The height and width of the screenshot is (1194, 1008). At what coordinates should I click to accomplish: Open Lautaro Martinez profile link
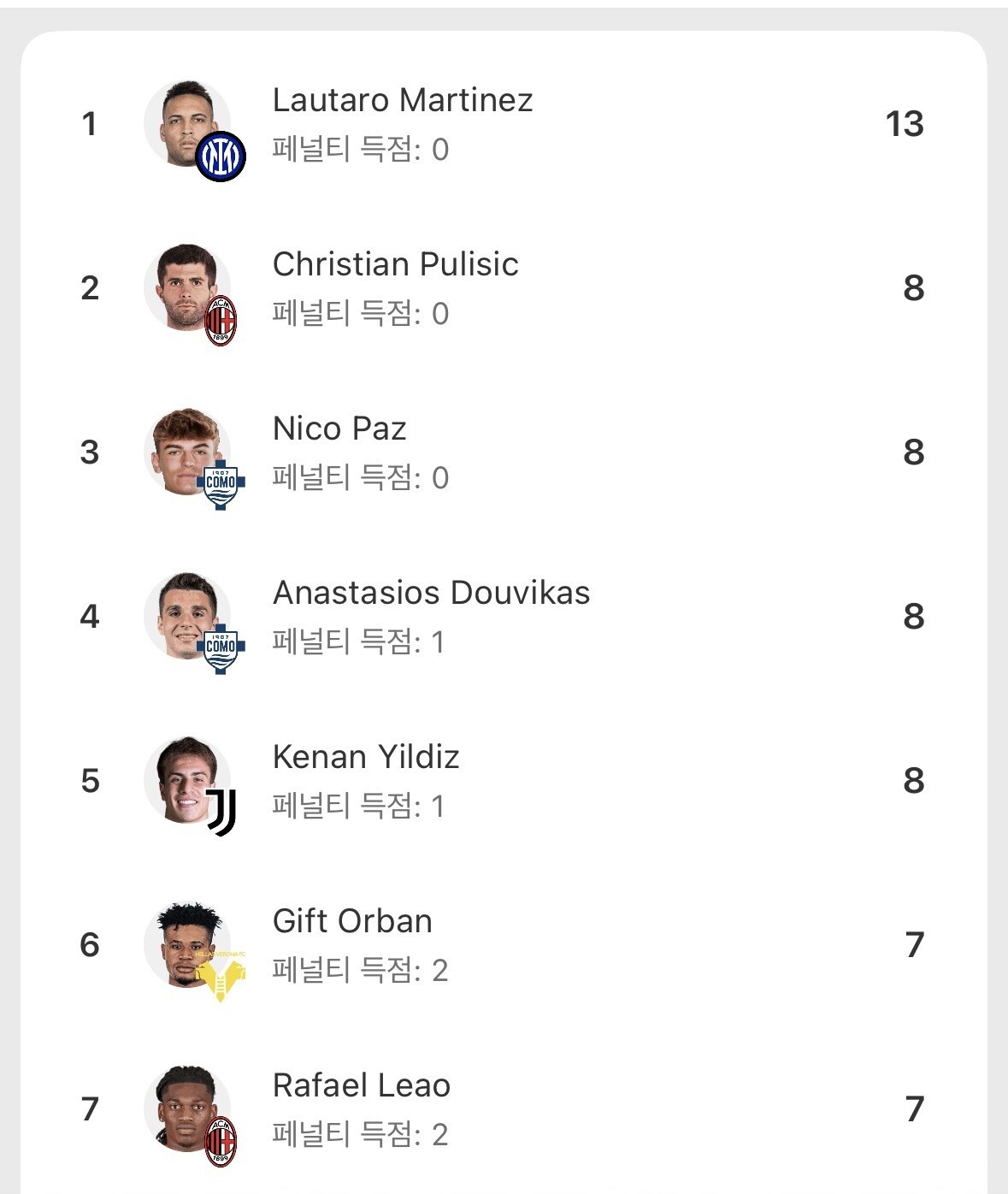coord(403,100)
